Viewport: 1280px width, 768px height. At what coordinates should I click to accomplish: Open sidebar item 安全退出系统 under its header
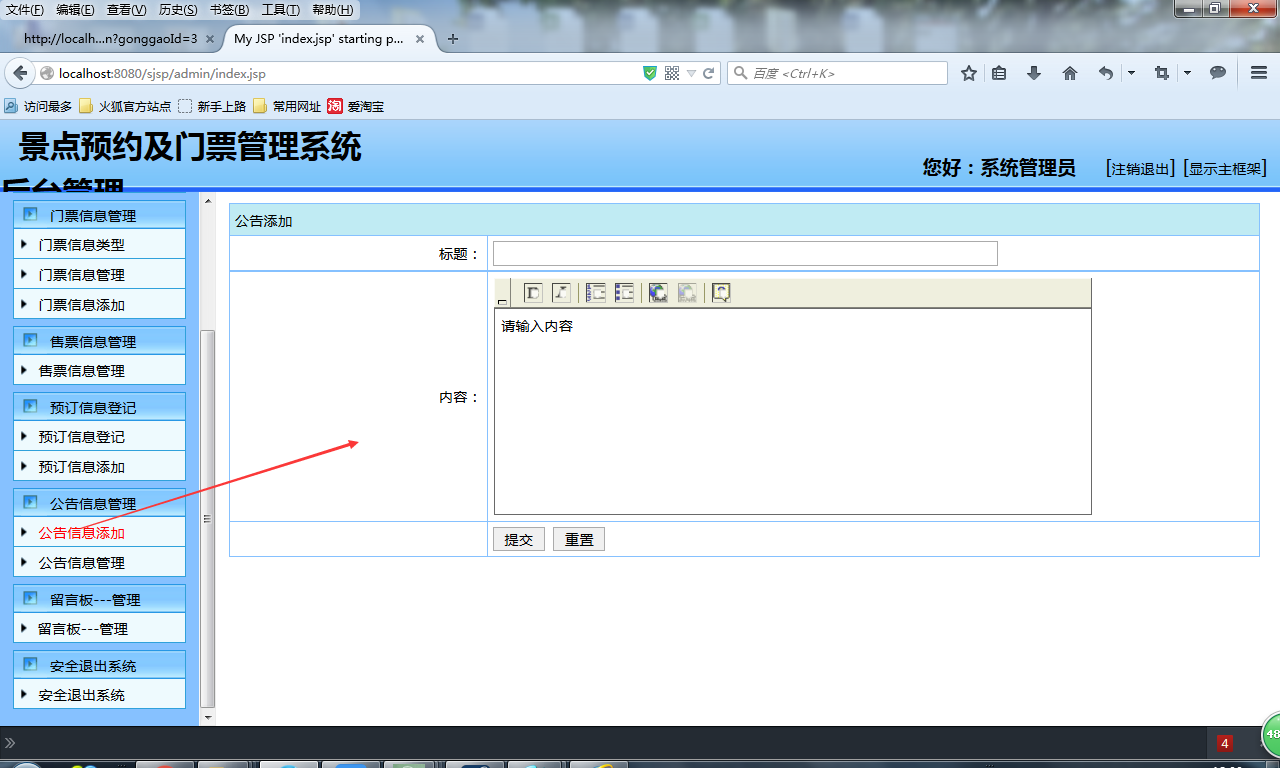(x=82, y=695)
